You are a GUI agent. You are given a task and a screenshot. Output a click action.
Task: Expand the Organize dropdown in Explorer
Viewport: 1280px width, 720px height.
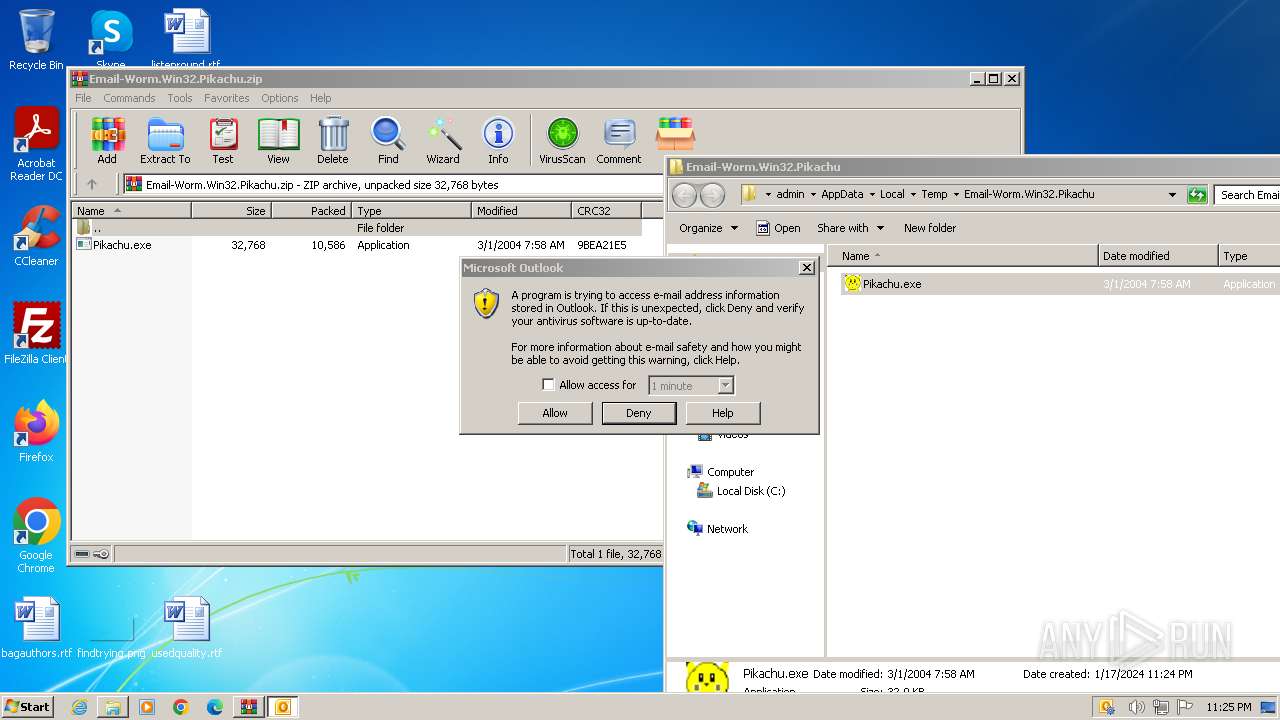pyautogui.click(x=708, y=228)
